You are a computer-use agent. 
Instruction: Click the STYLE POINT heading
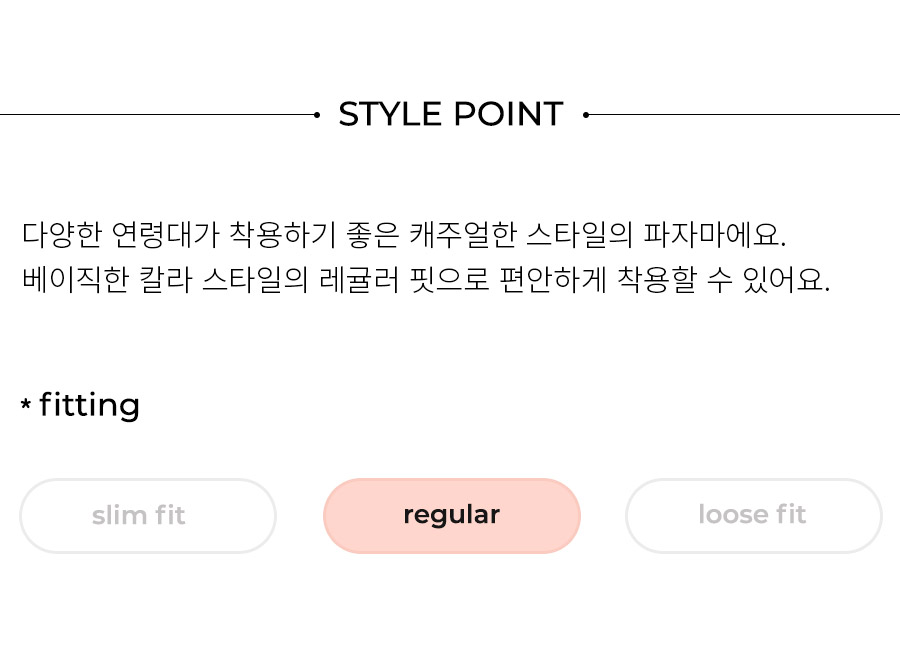pos(451,114)
